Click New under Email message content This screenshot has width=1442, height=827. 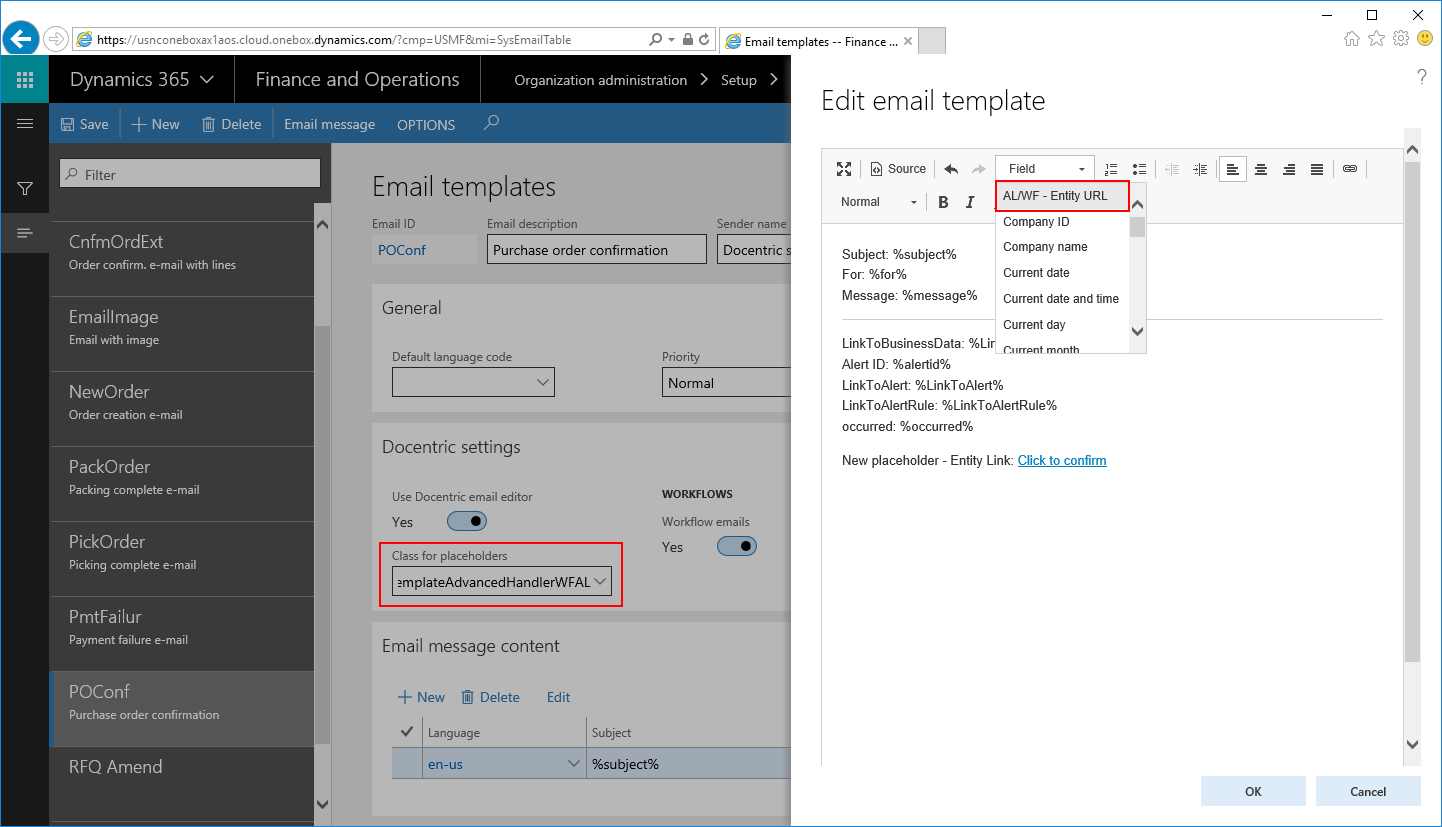click(x=421, y=697)
